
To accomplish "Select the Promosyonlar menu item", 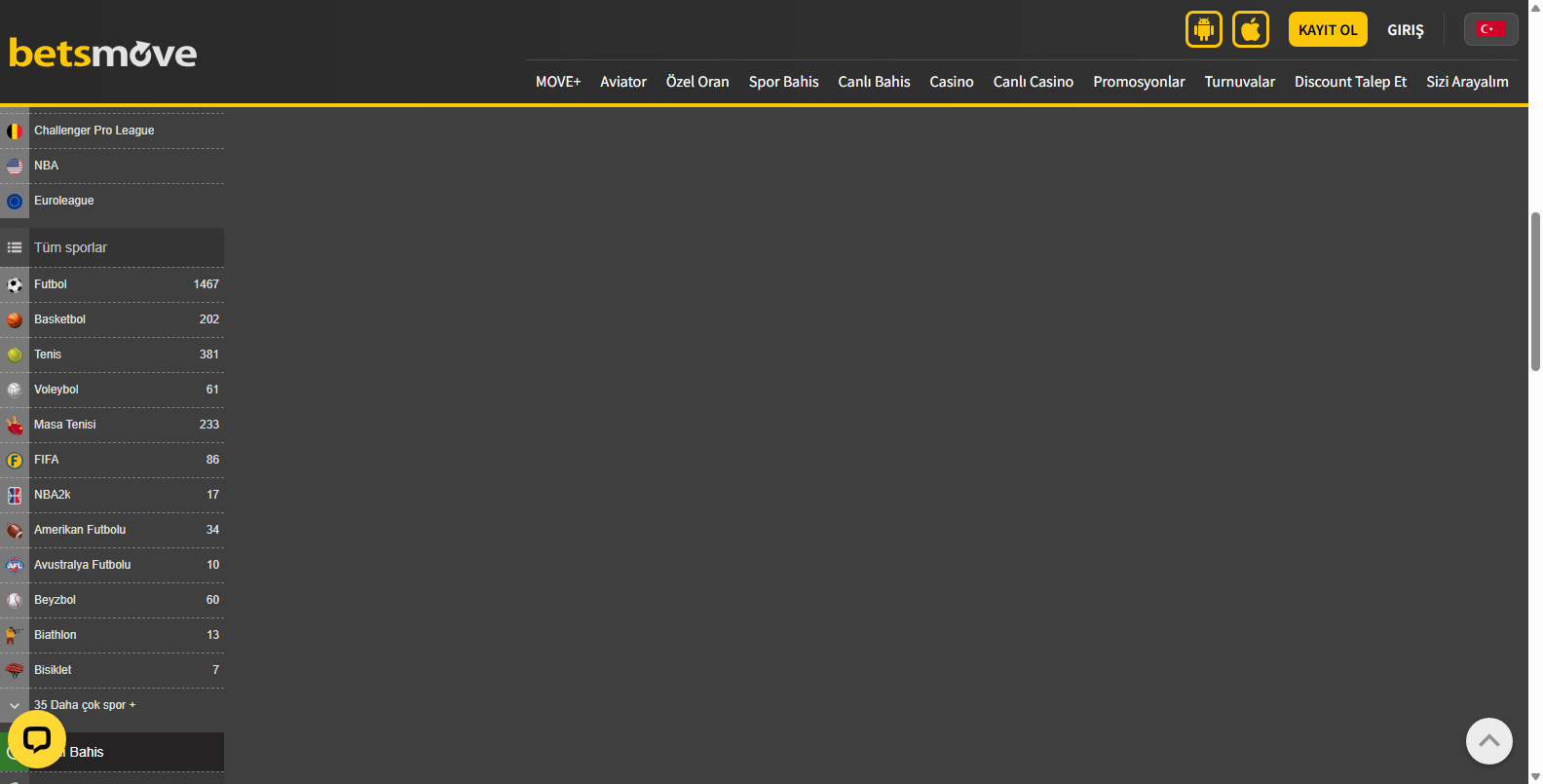I will (1138, 82).
